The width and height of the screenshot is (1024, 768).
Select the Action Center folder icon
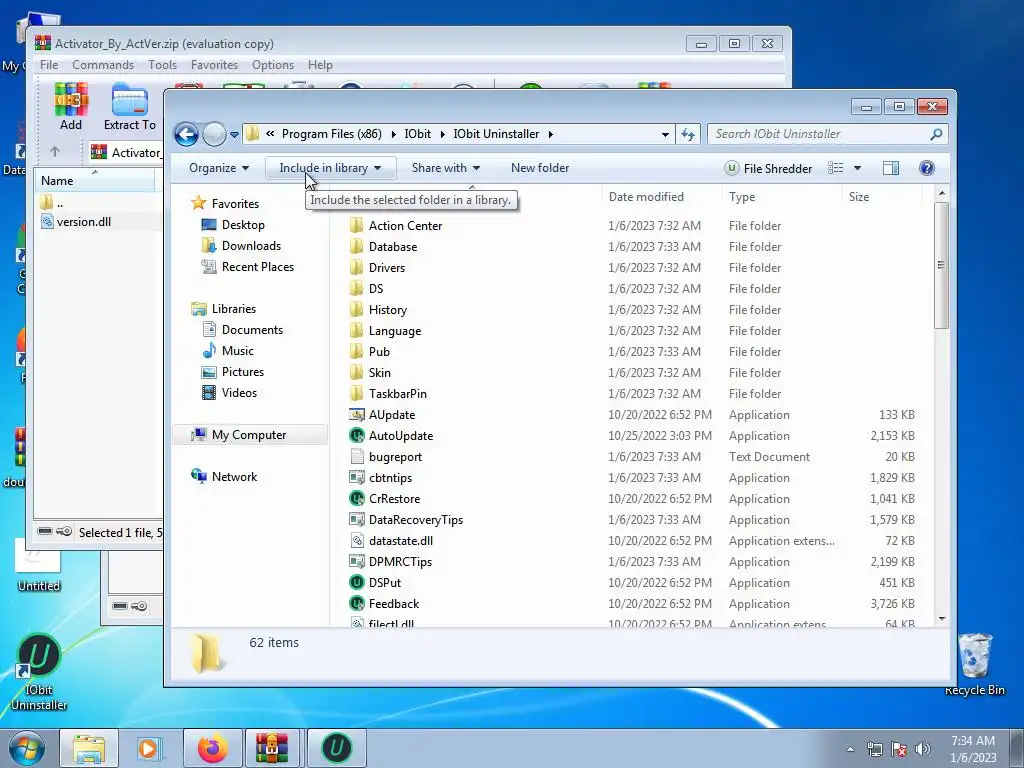pos(357,226)
